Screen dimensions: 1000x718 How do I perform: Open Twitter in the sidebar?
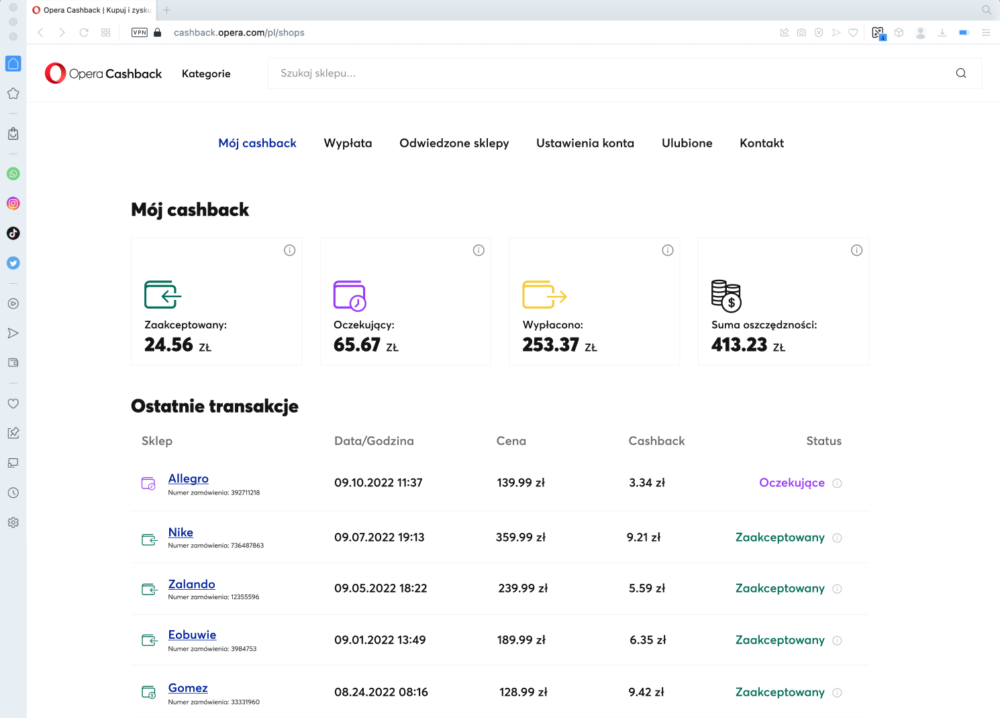[13, 263]
